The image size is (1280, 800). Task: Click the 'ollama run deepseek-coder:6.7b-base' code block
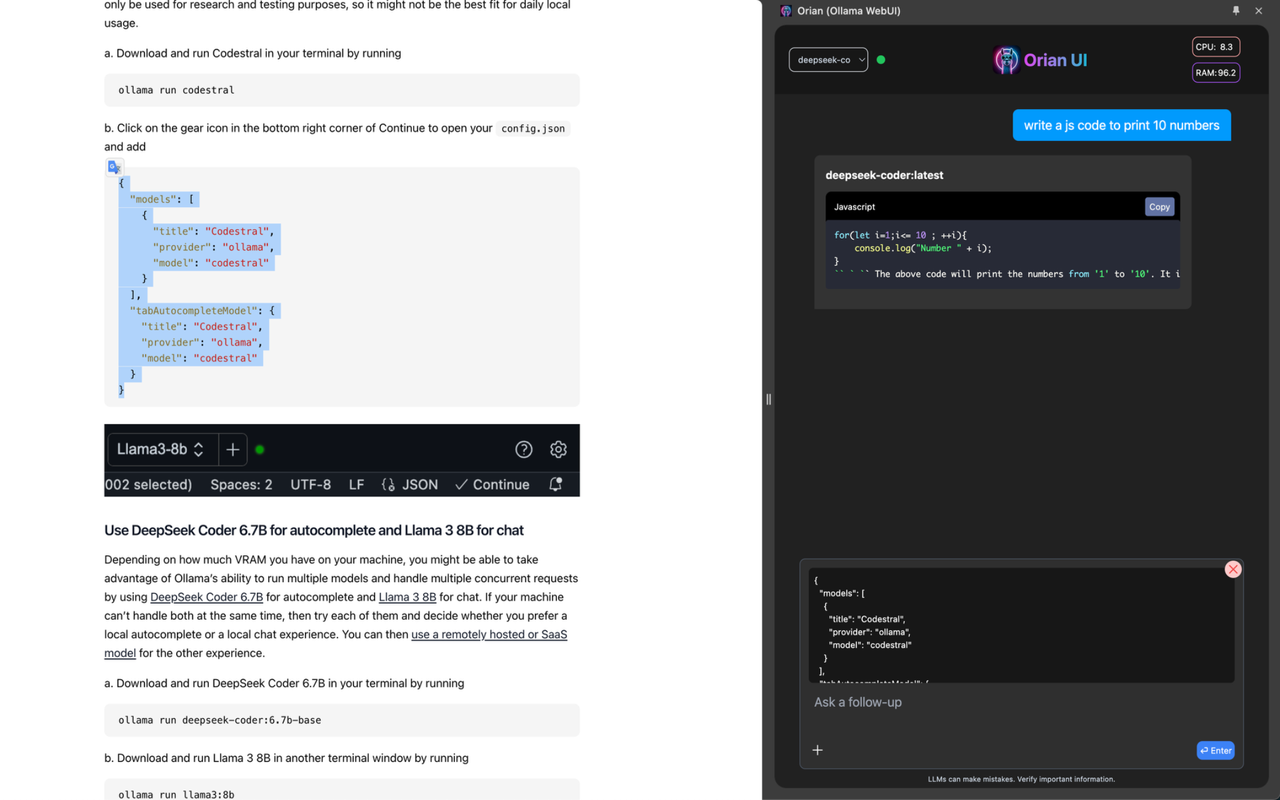(x=342, y=720)
